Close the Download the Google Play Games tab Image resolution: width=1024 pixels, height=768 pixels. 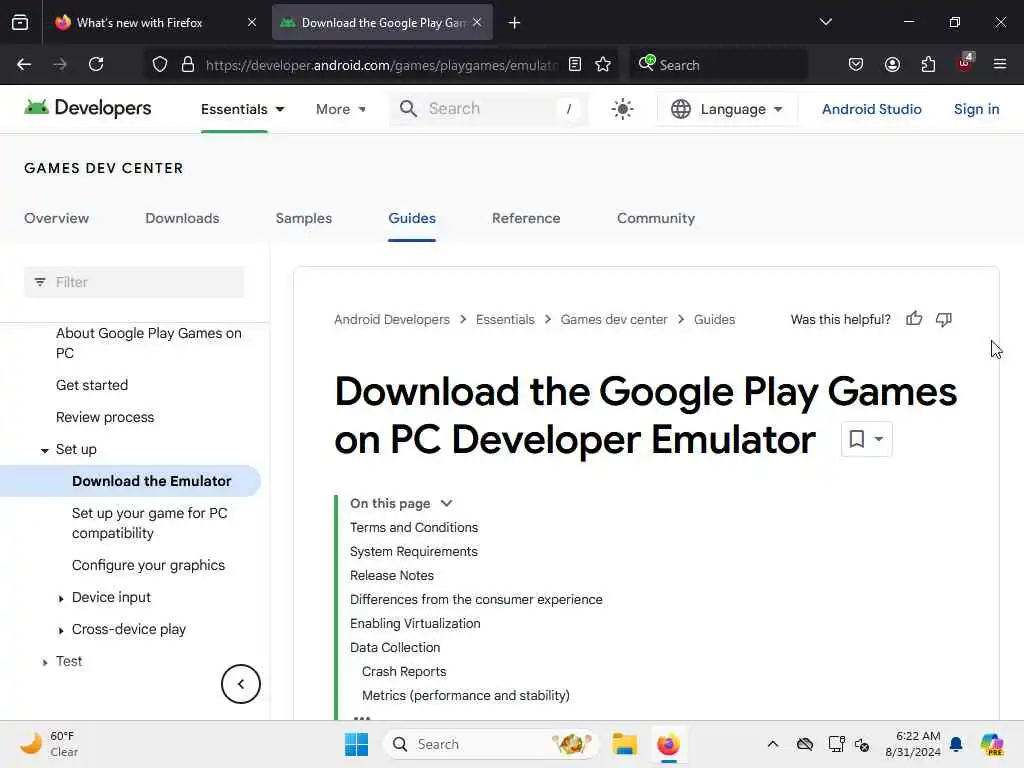coord(477,22)
